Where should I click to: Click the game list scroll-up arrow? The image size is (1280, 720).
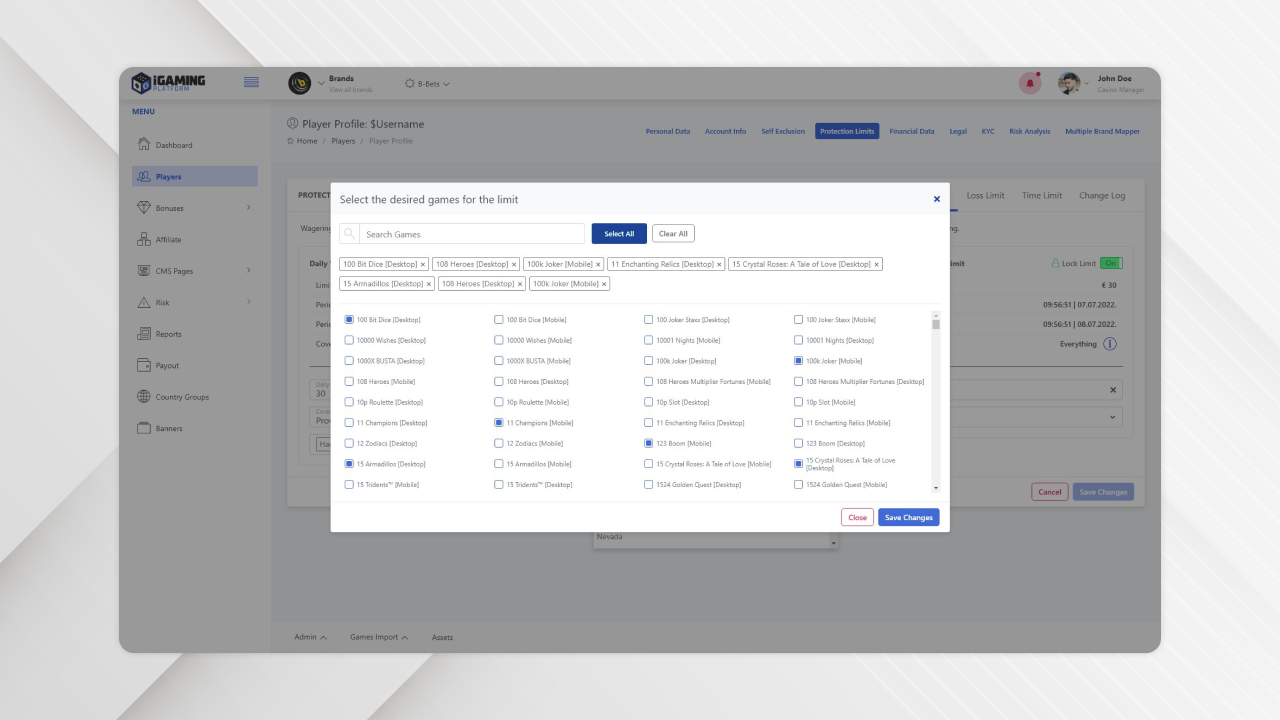[936, 314]
